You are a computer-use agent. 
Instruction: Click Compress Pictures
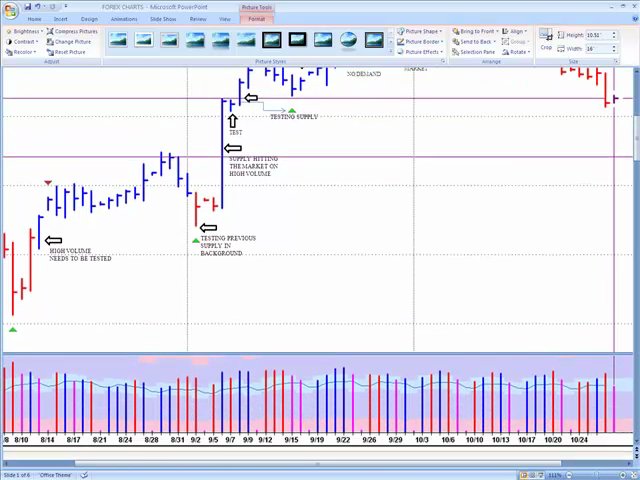tap(72, 31)
